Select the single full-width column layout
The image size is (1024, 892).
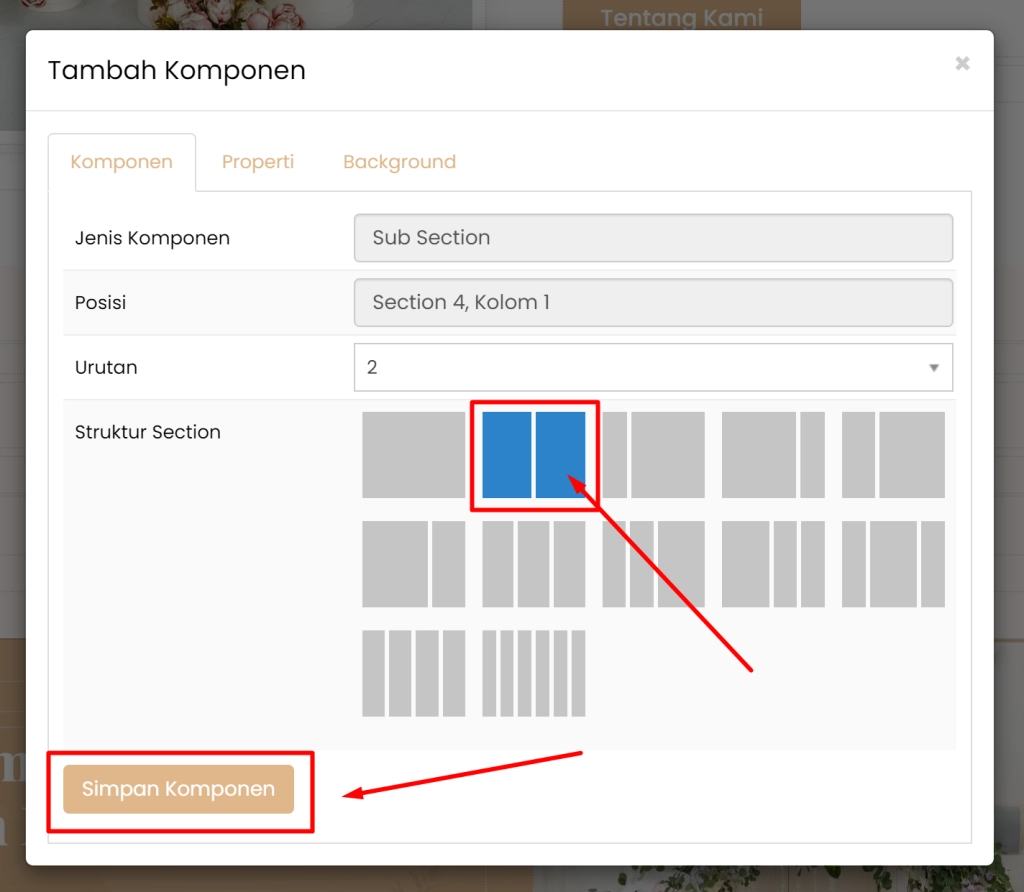[413, 455]
